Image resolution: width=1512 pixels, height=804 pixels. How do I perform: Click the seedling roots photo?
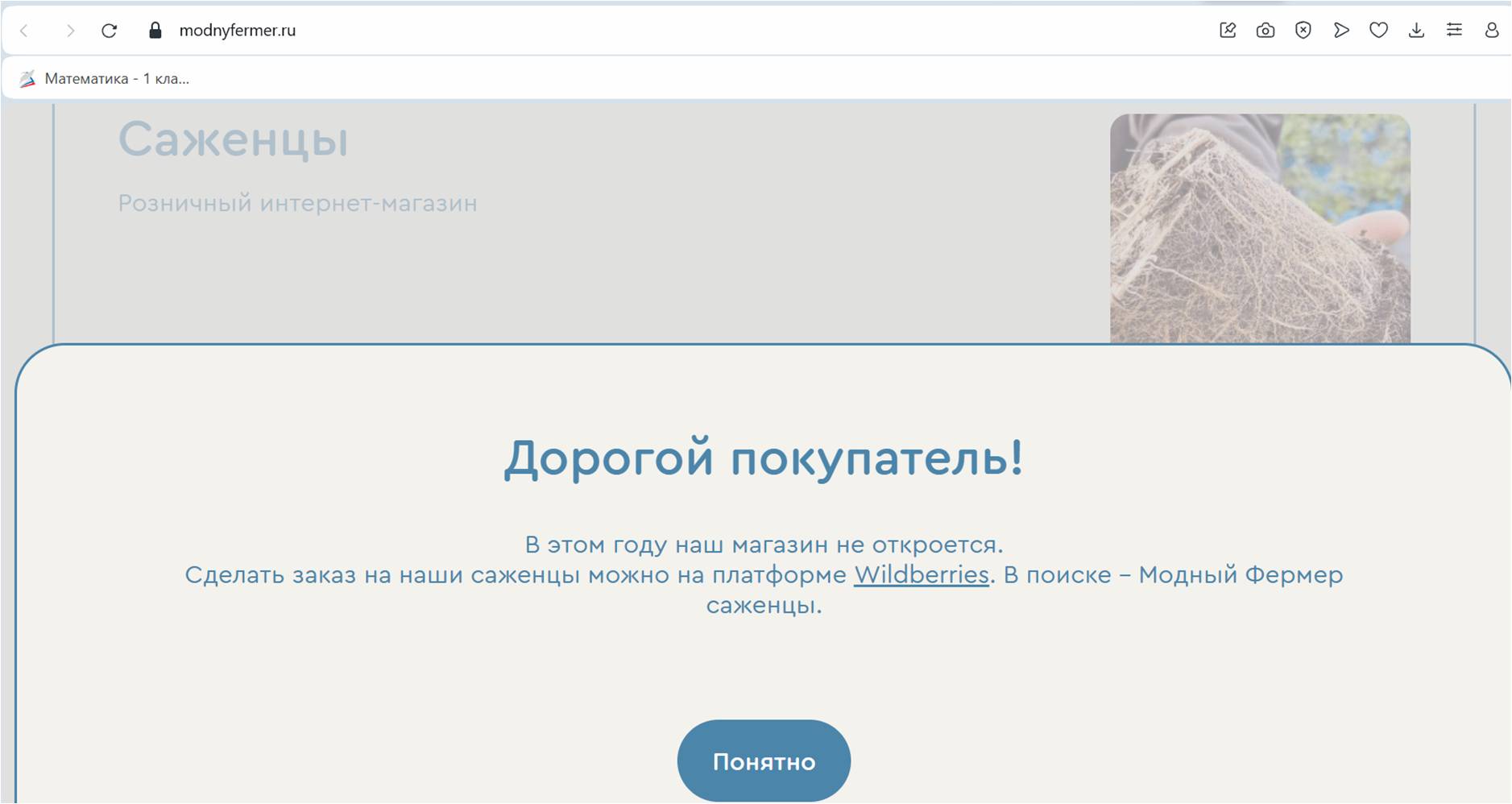pos(1260,229)
